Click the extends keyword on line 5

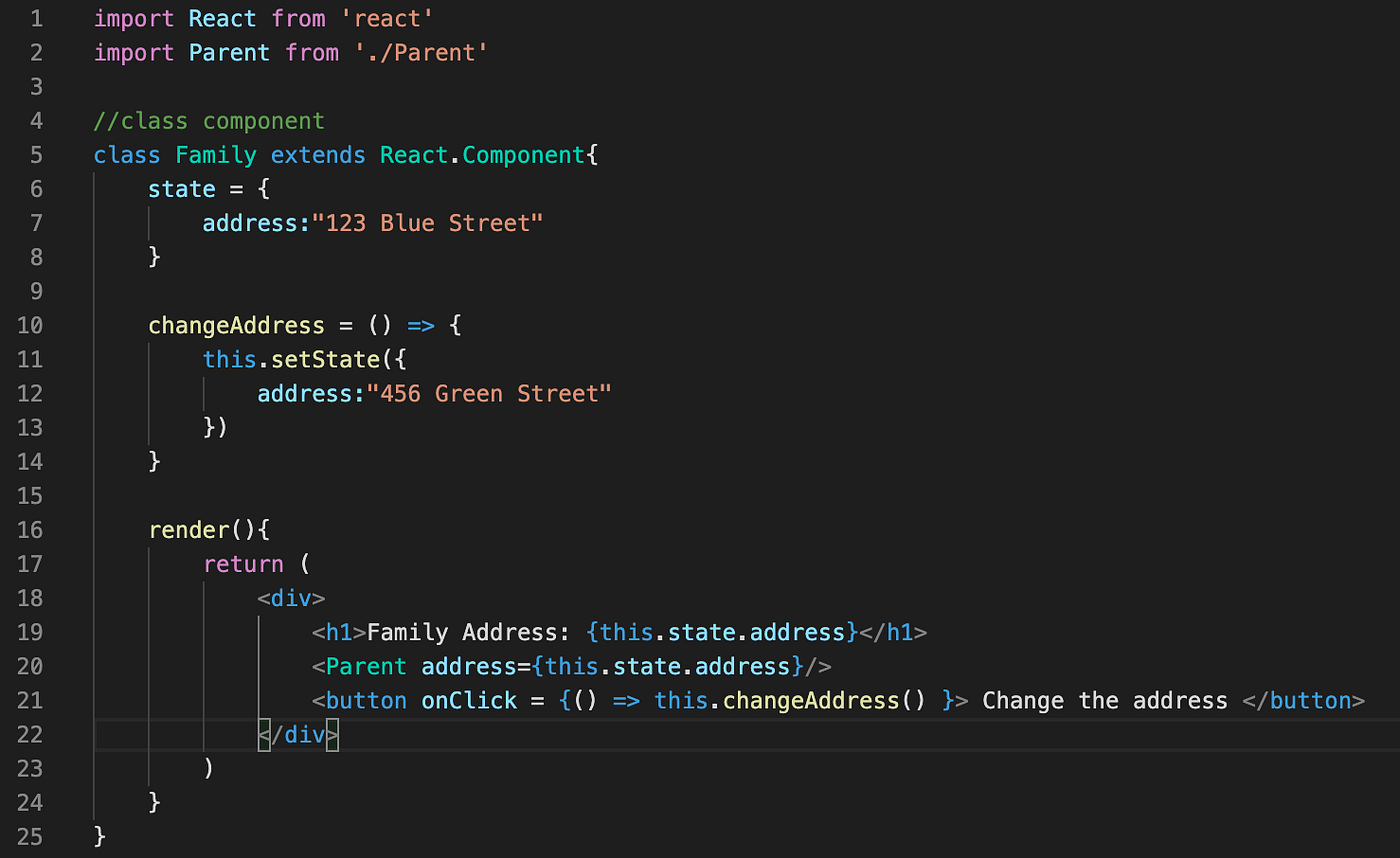point(318,155)
